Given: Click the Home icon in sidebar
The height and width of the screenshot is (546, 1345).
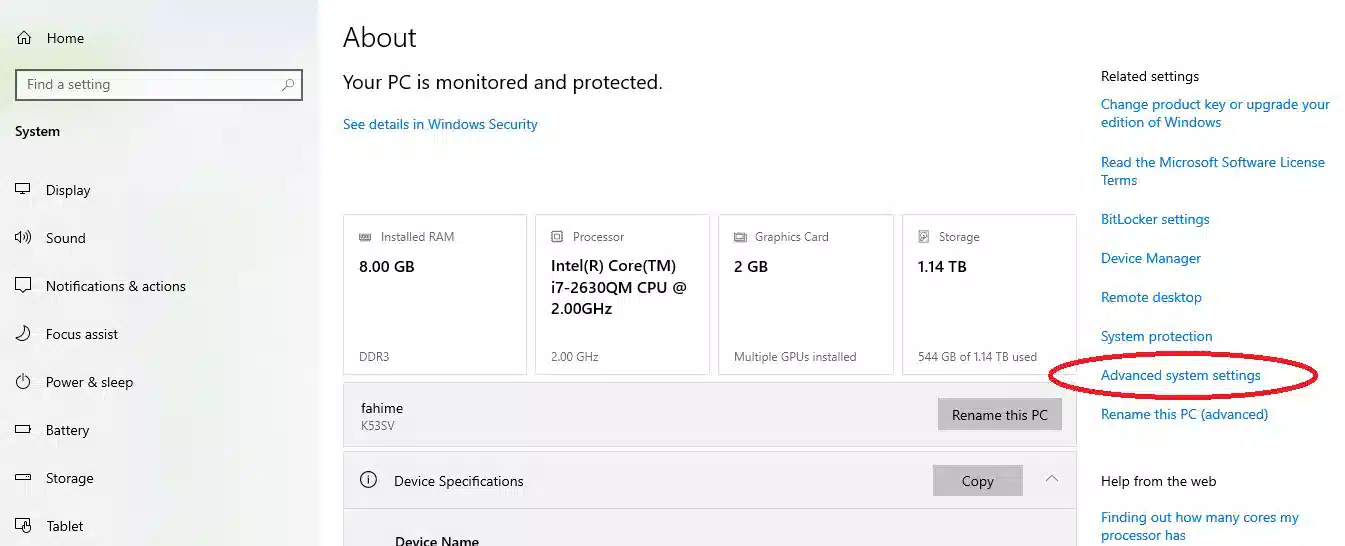Looking at the screenshot, I should coord(25,38).
